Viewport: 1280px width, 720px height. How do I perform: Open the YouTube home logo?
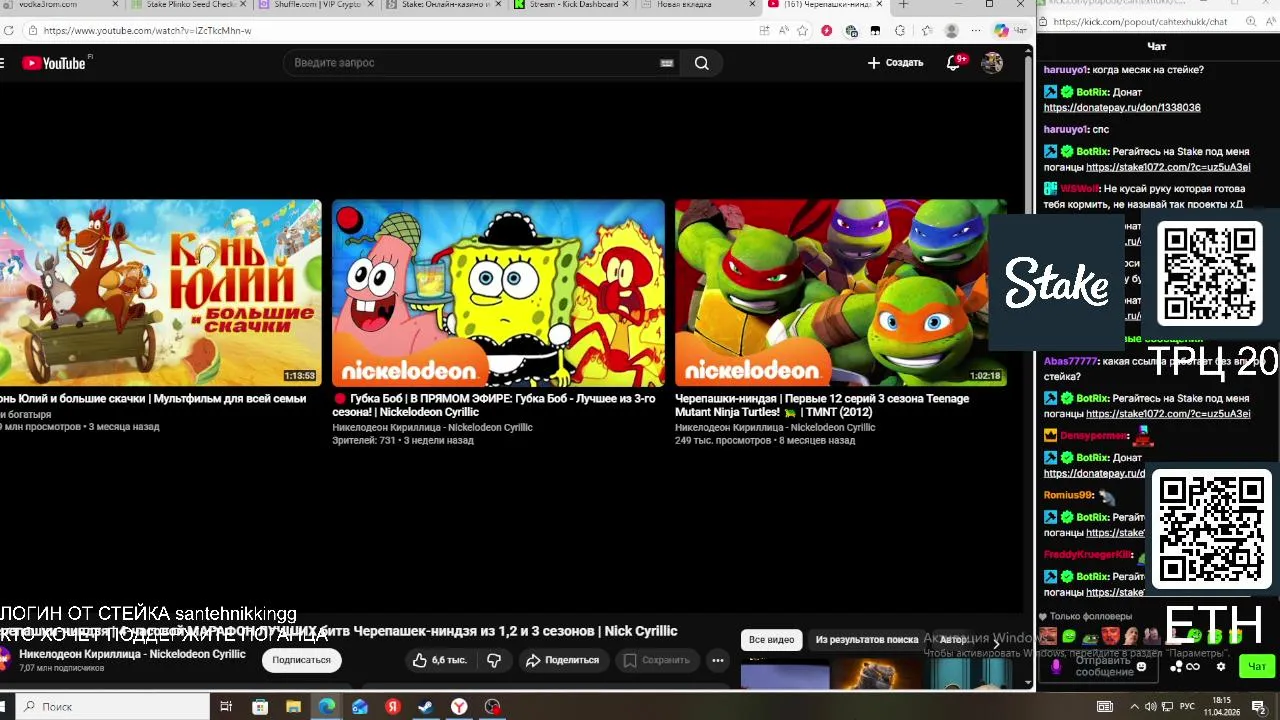54,63
